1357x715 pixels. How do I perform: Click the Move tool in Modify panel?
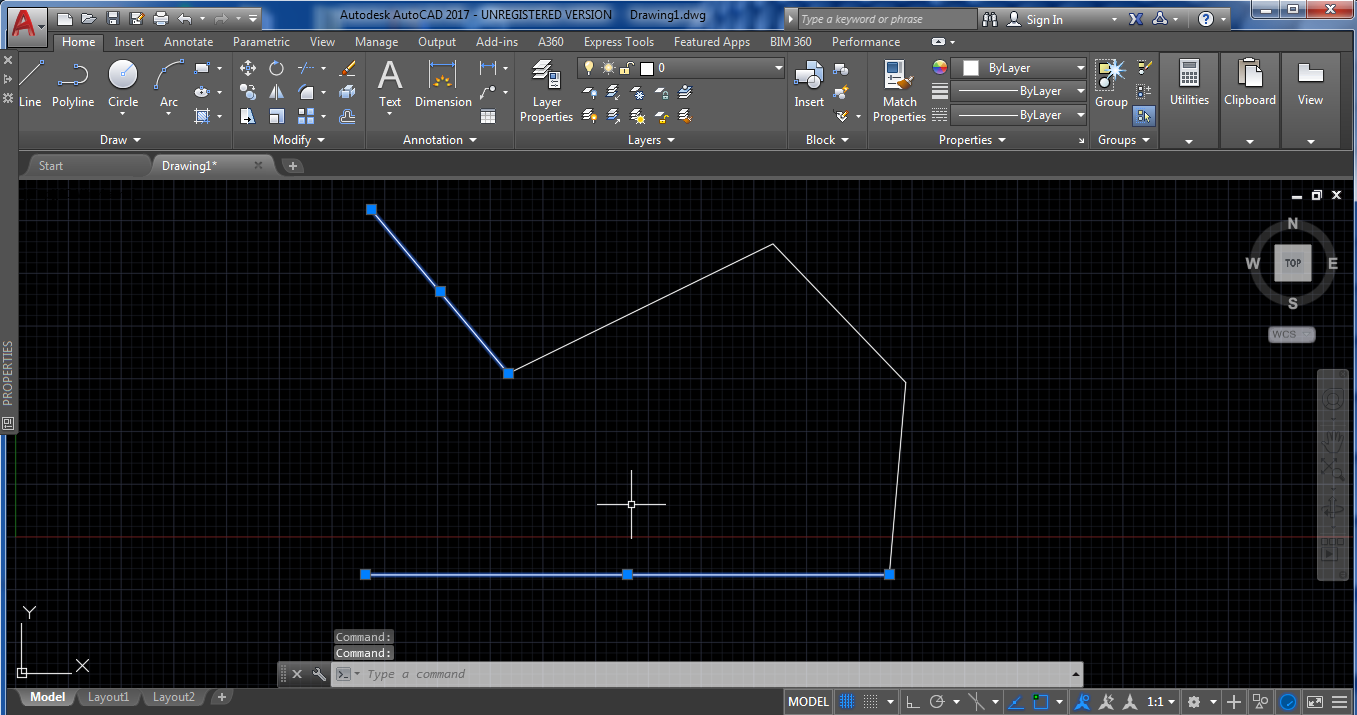248,68
